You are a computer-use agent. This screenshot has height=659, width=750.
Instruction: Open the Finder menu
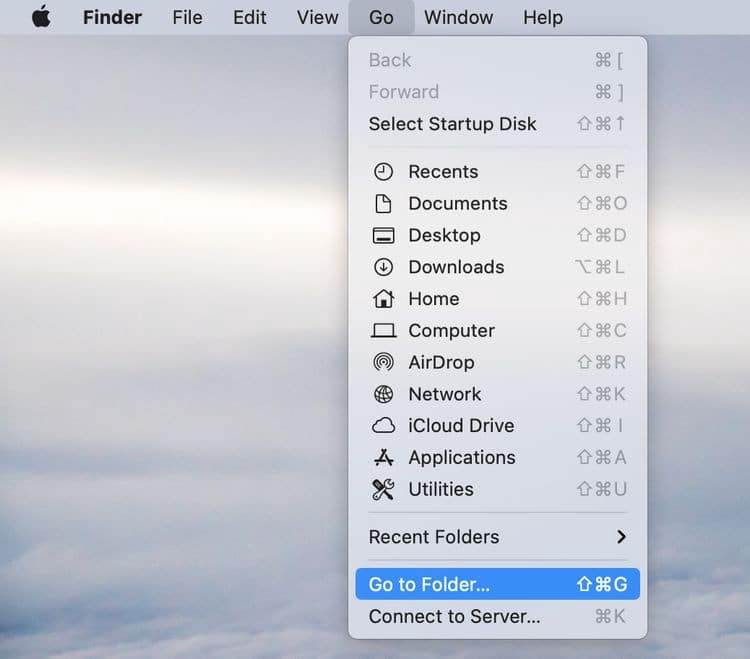coord(112,18)
